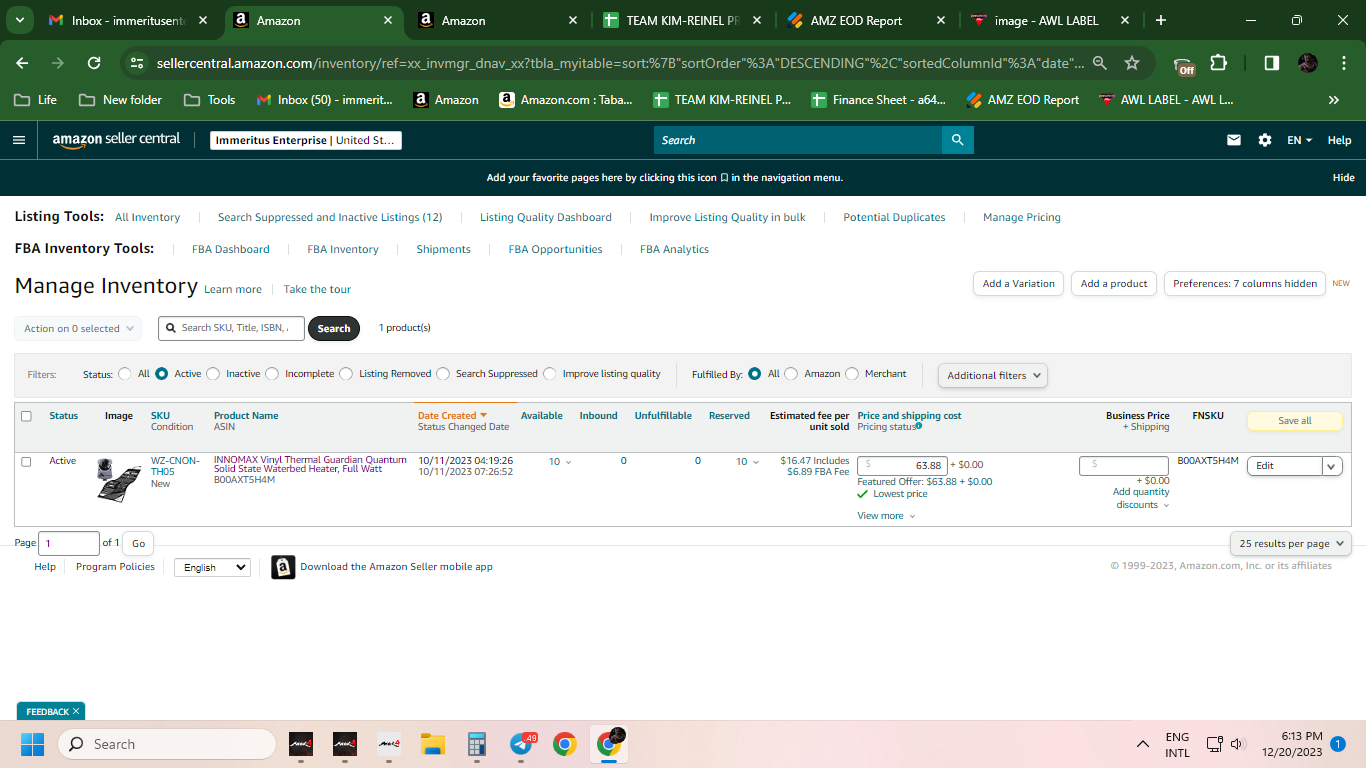This screenshot has width=1366, height=768.
Task: Open File Explorer from the taskbar
Action: 432,744
